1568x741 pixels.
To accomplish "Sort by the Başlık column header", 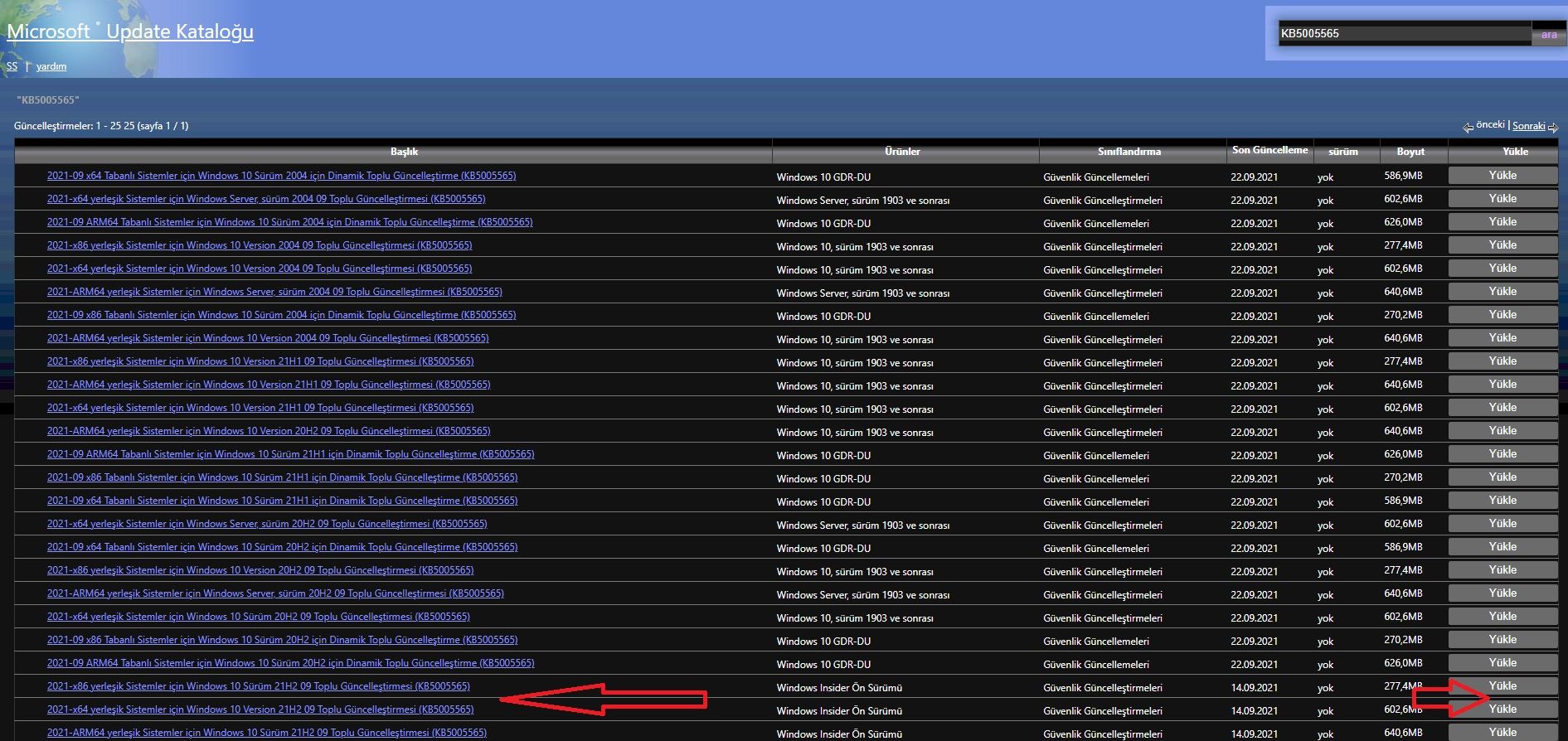I will pos(404,152).
